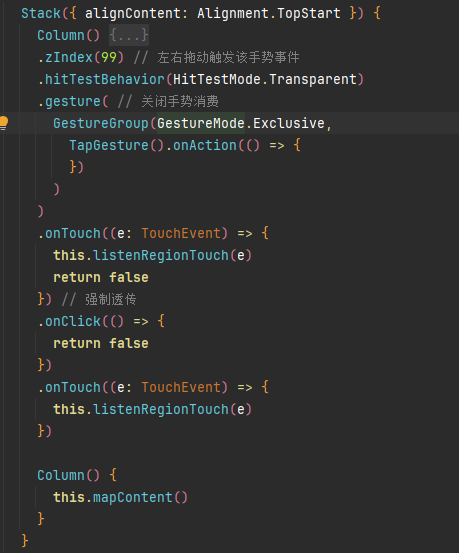This screenshot has width=459, height=553.
Task: Click the .gesture( method call
Action: coord(73,102)
